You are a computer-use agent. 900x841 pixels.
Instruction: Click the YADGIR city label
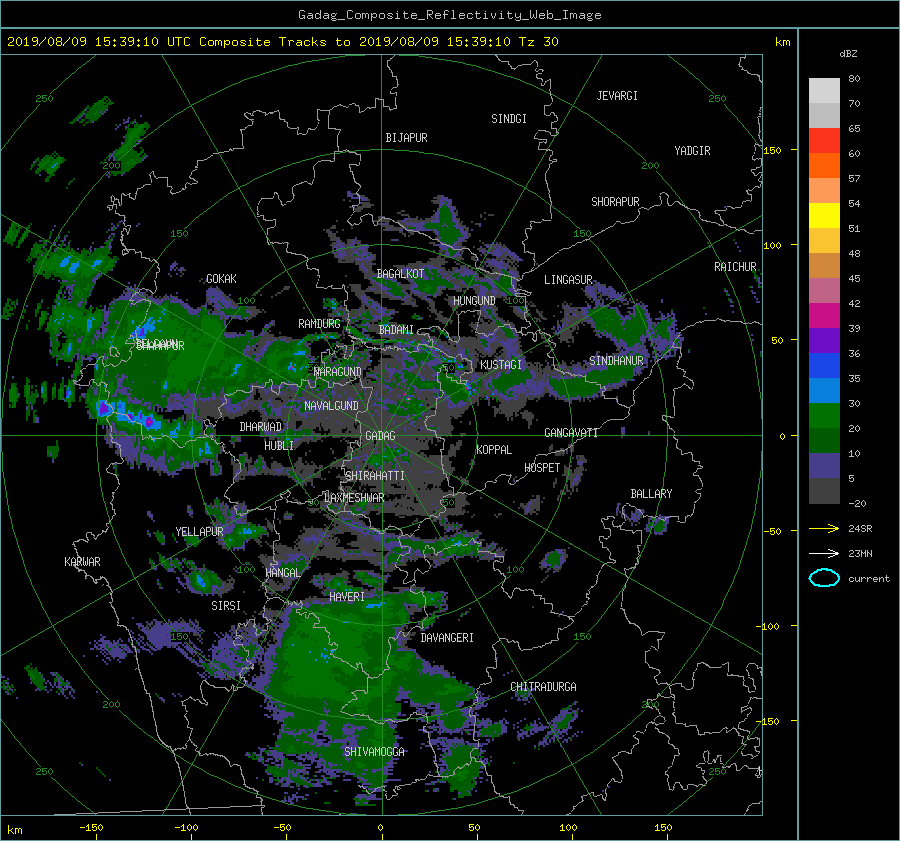[692, 151]
